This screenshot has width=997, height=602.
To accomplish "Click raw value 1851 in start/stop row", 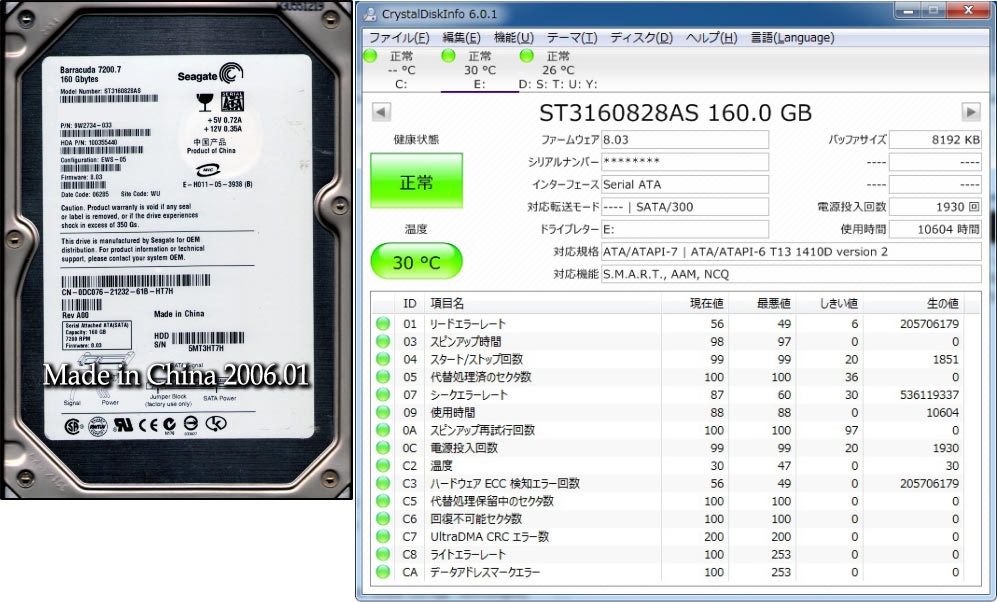I will pos(945,359).
